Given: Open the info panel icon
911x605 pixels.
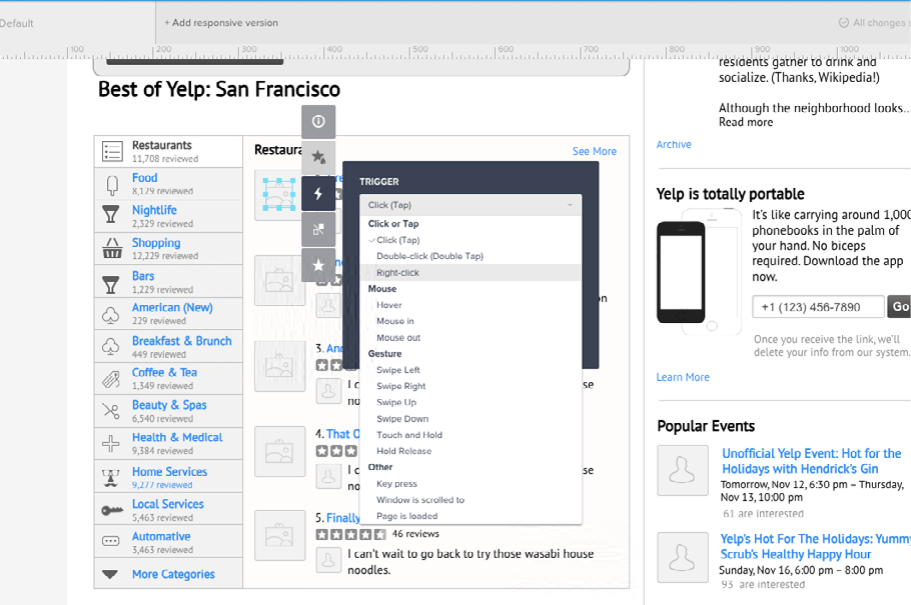Looking at the screenshot, I should (x=318, y=121).
